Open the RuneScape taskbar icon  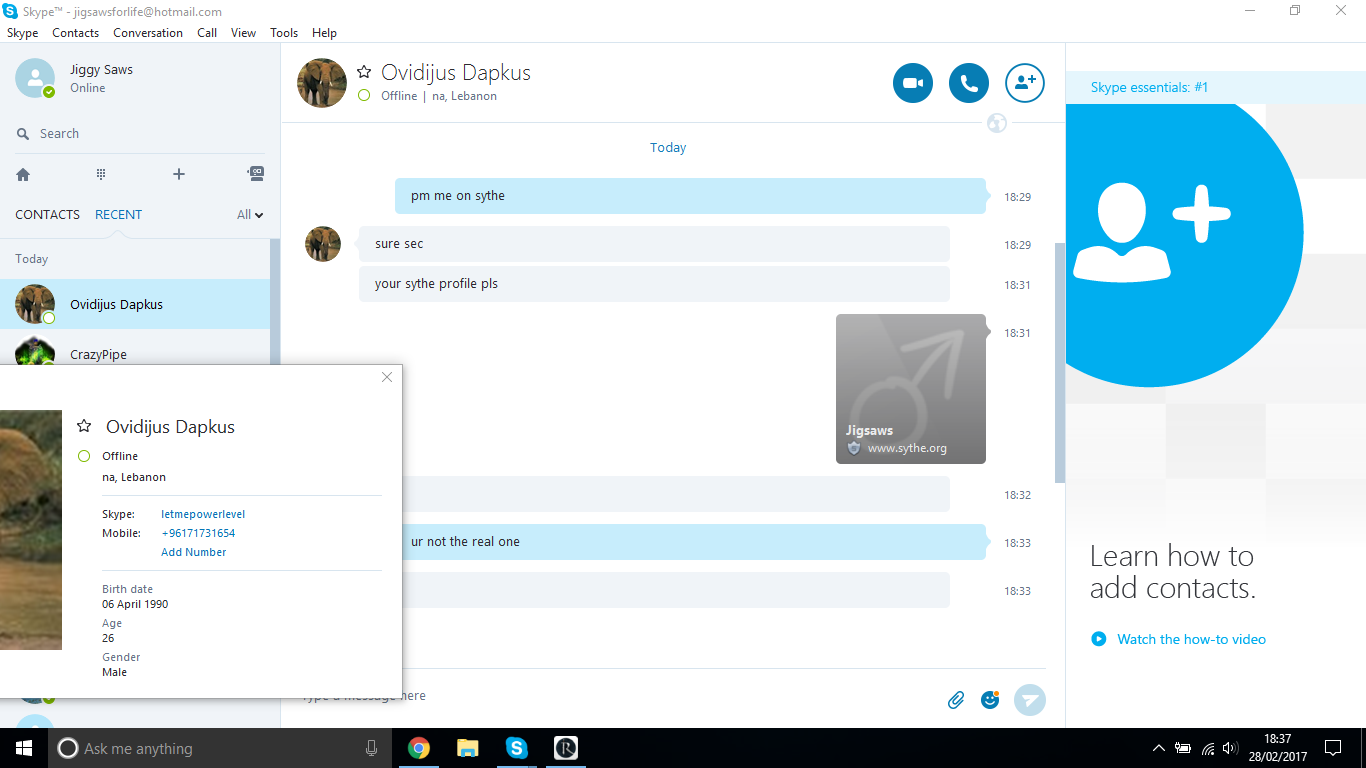click(x=565, y=748)
